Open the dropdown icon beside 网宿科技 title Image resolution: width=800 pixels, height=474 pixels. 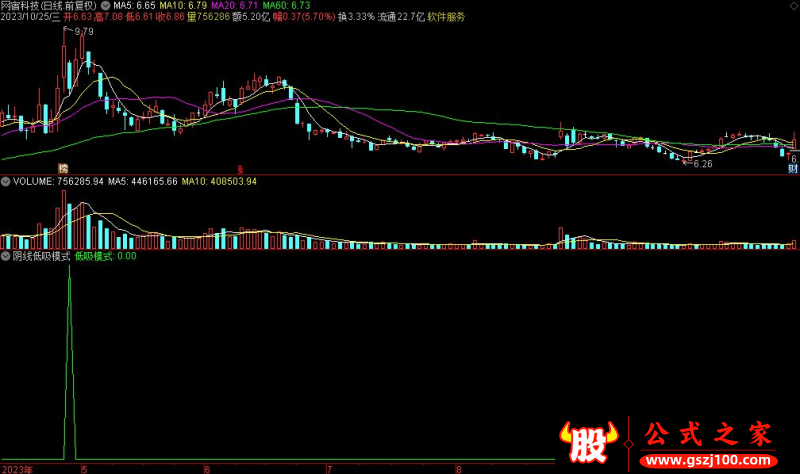click(106, 6)
